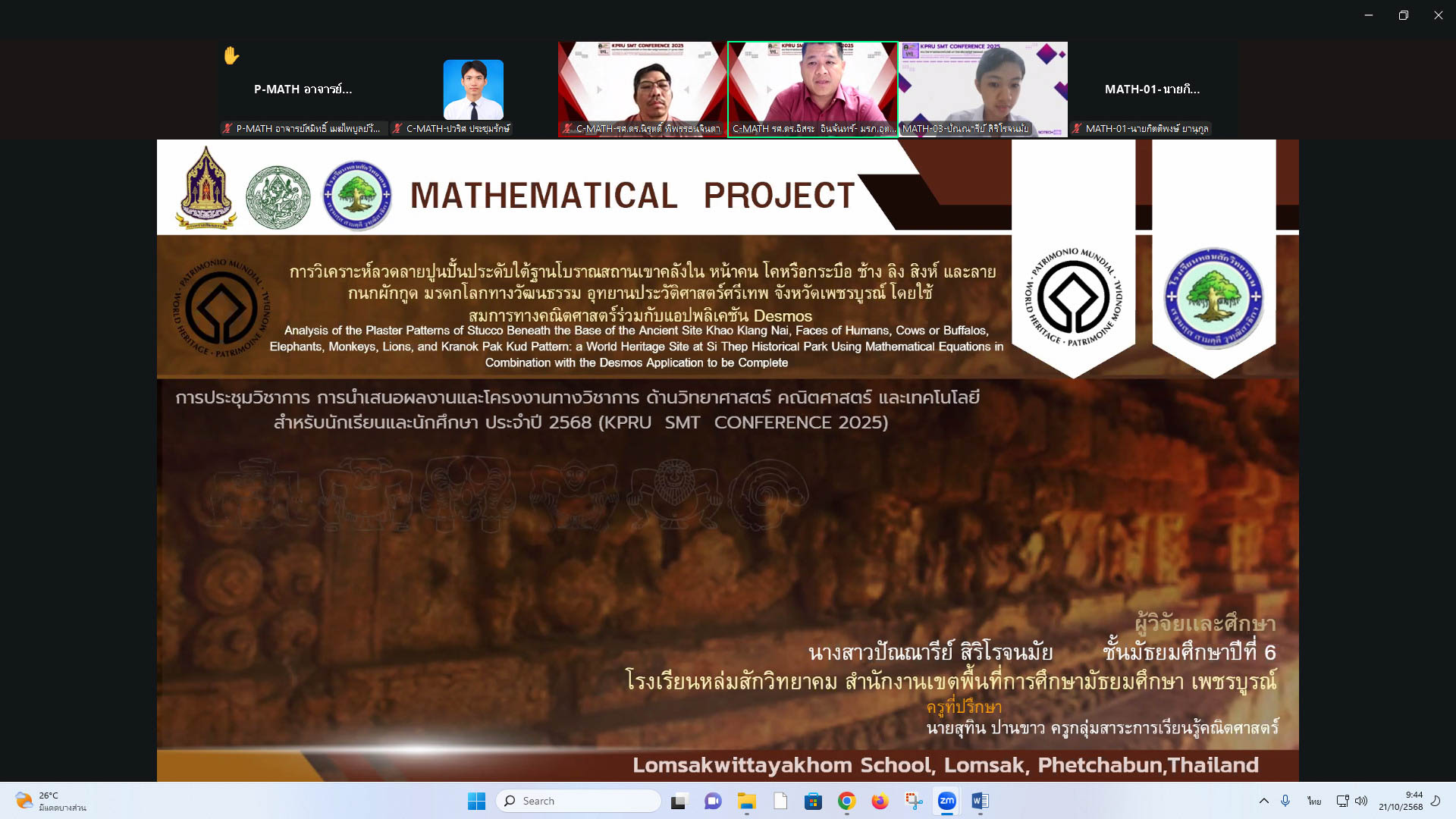Image resolution: width=1456 pixels, height=819 pixels.
Task: Click the shared presentation slide area
Action: [726, 531]
